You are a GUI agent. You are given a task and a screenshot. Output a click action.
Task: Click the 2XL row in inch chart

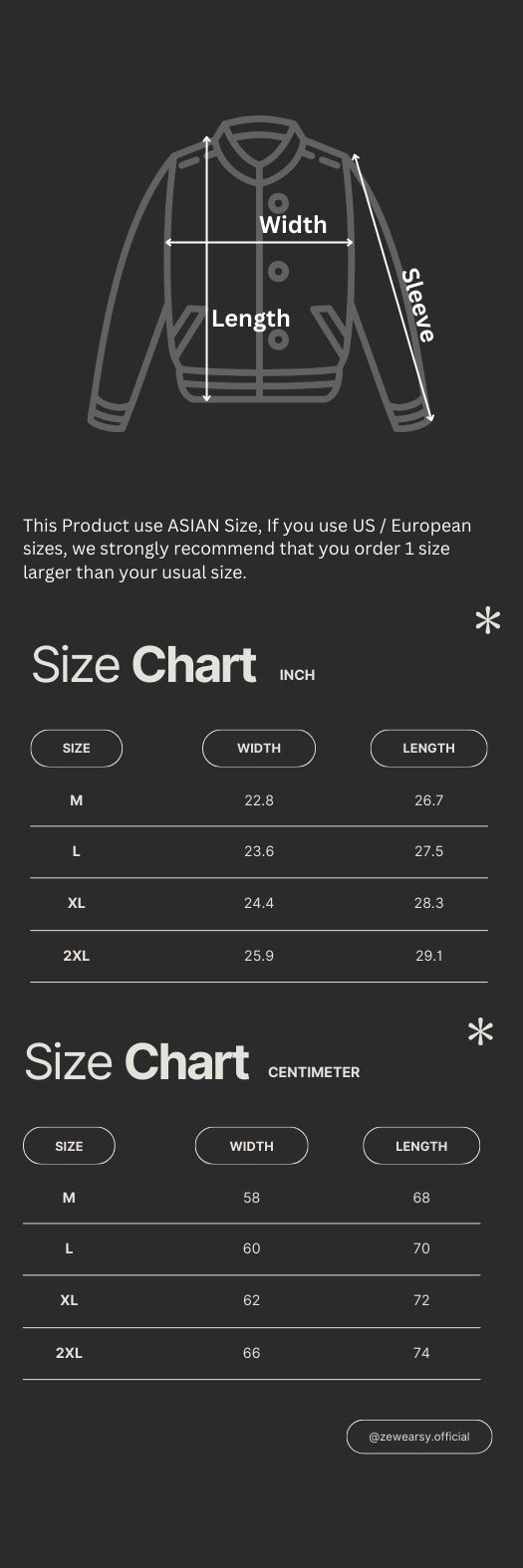click(259, 956)
